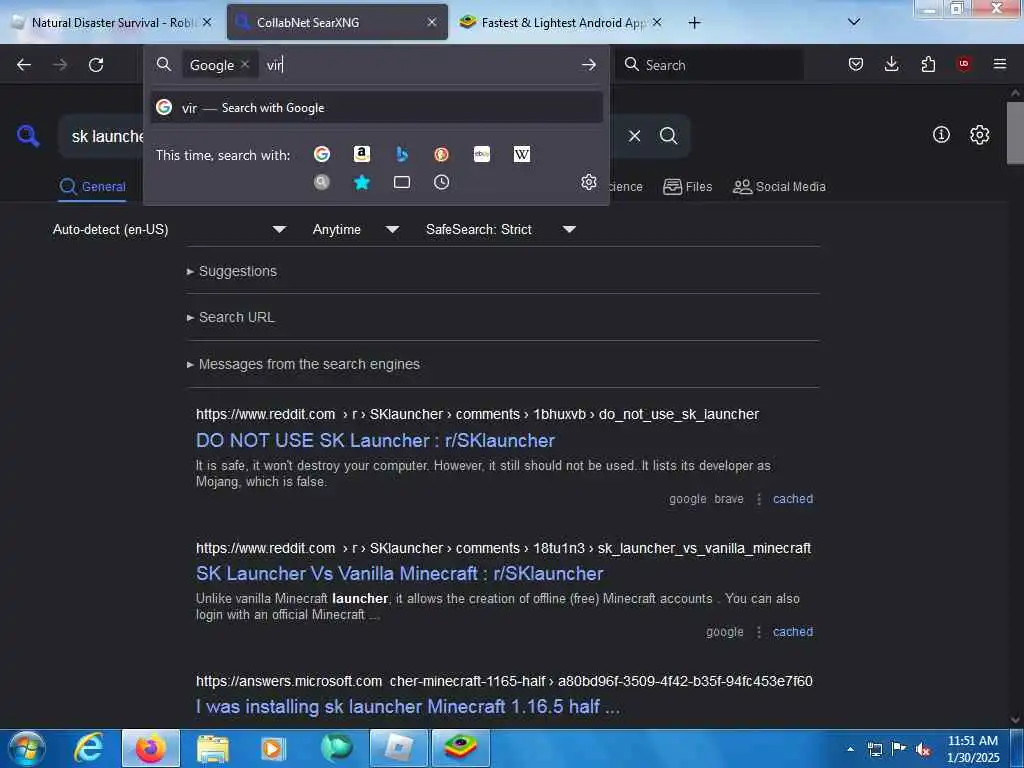
Task: List all tabs dropdown arrow
Action: [854, 22]
